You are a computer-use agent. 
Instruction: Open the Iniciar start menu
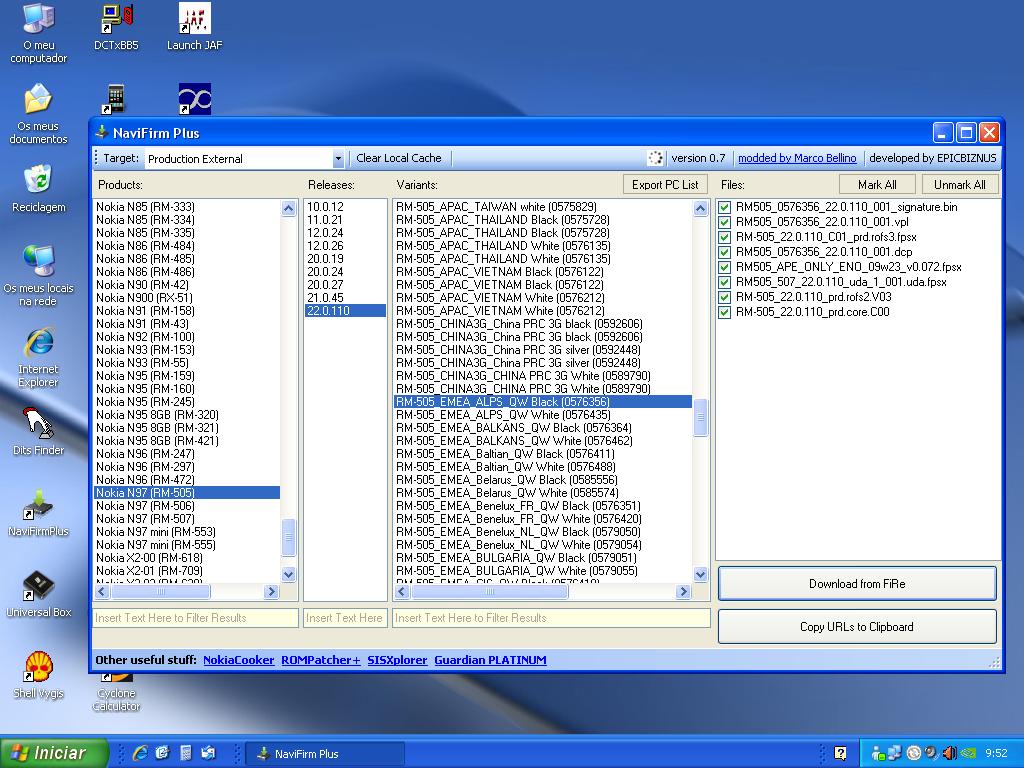pos(54,753)
